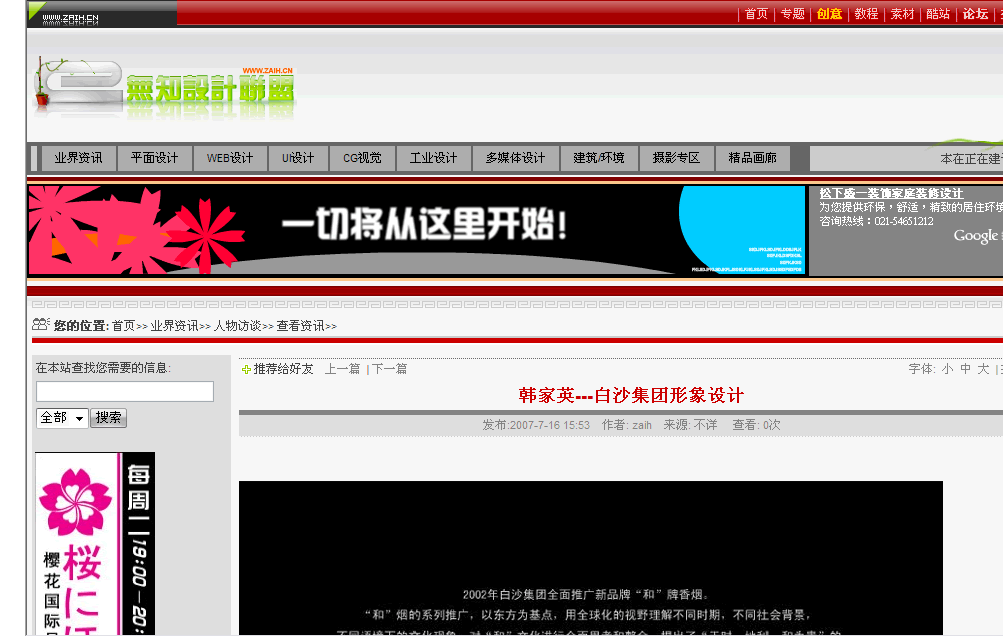Open 论坛 in the top bar

975,13
